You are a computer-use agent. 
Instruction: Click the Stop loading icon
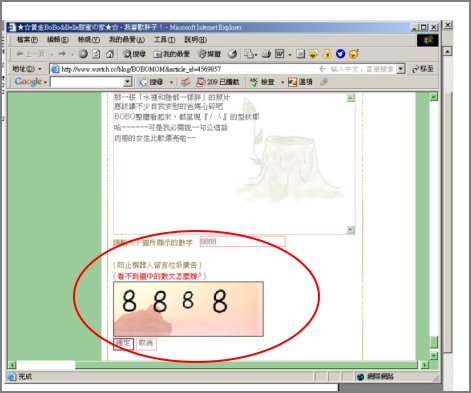tap(83, 54)
